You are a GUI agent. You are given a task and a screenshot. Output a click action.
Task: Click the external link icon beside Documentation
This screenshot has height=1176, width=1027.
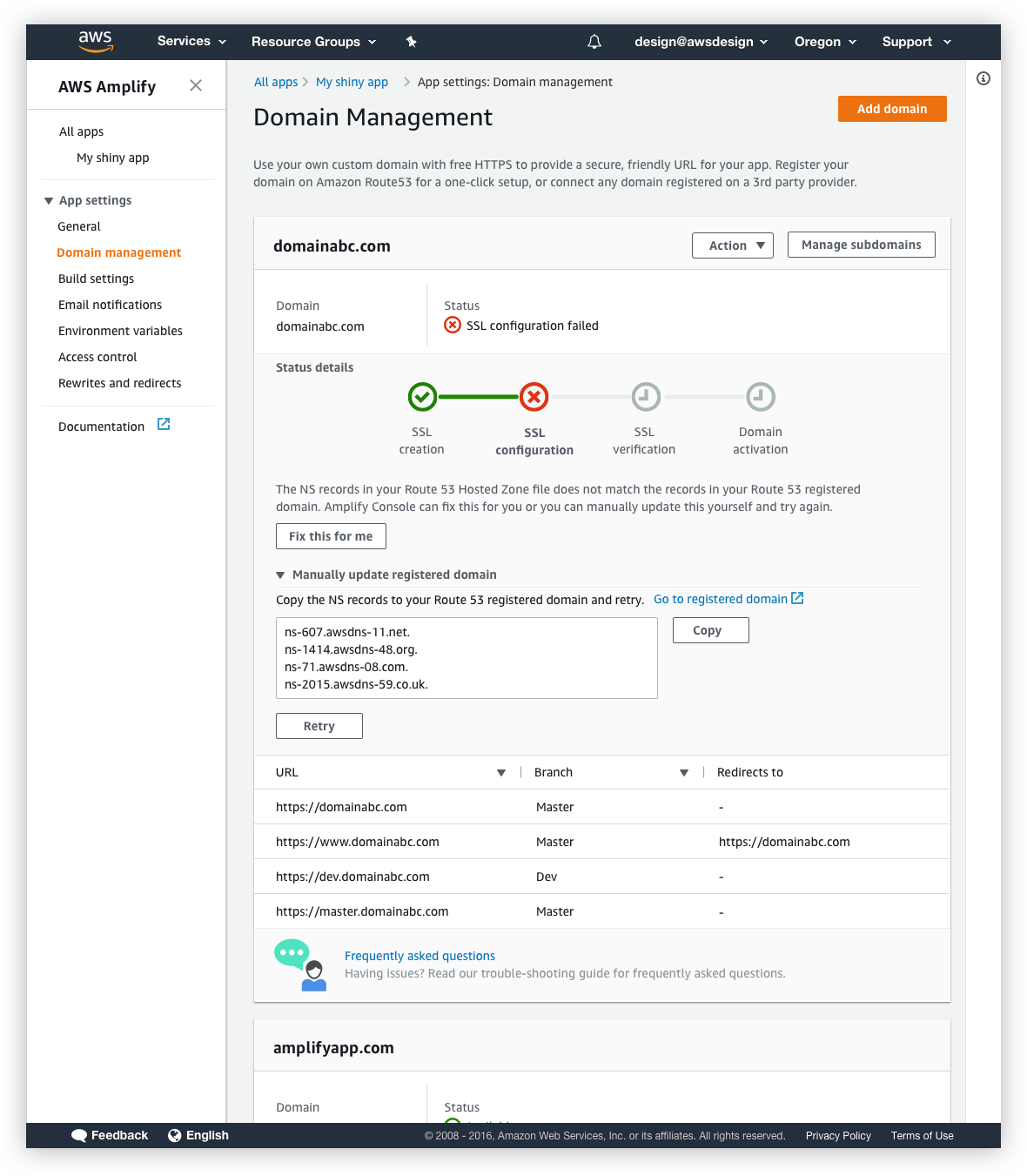[164, 424]
